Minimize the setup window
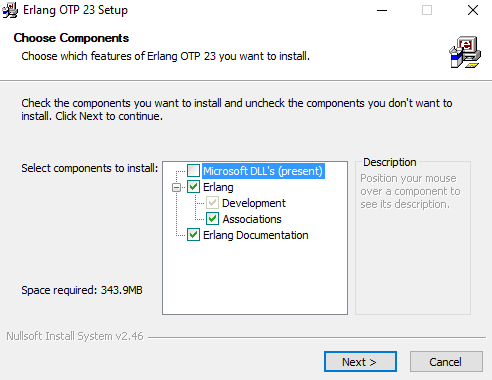This screenshot has width=492, height=380. tap(382, 10)
